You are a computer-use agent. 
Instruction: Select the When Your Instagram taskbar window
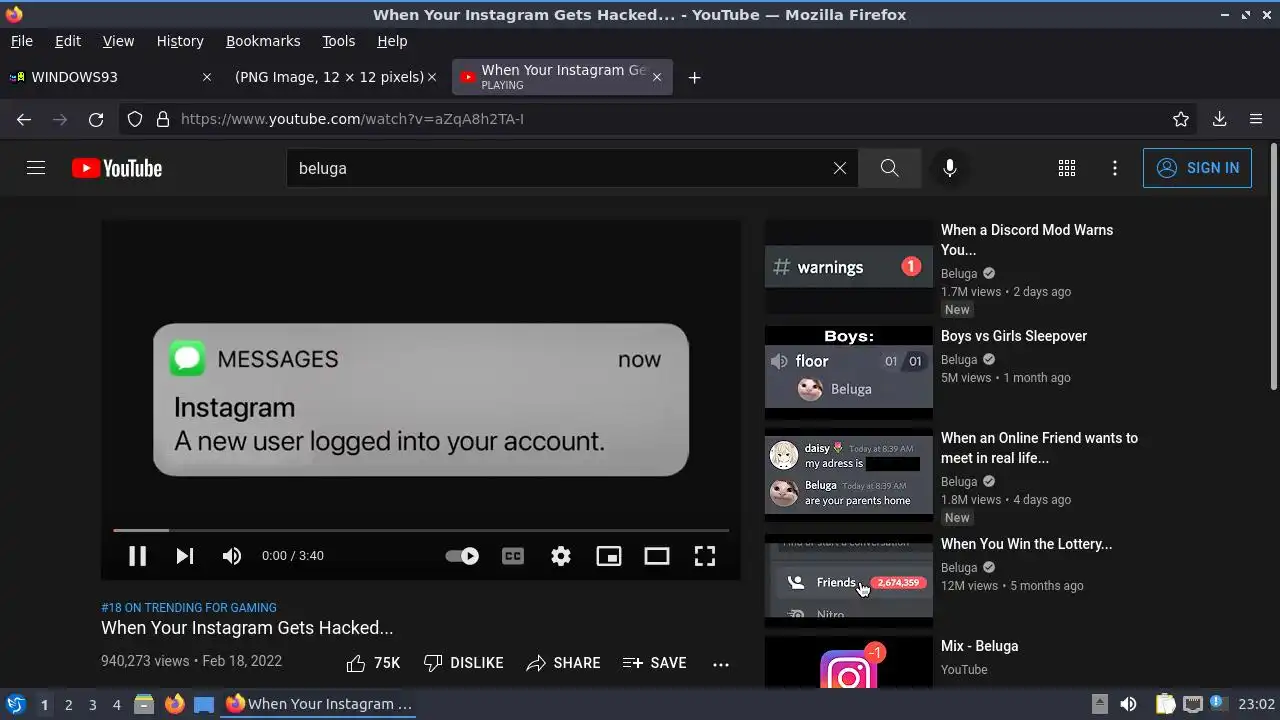319,704
